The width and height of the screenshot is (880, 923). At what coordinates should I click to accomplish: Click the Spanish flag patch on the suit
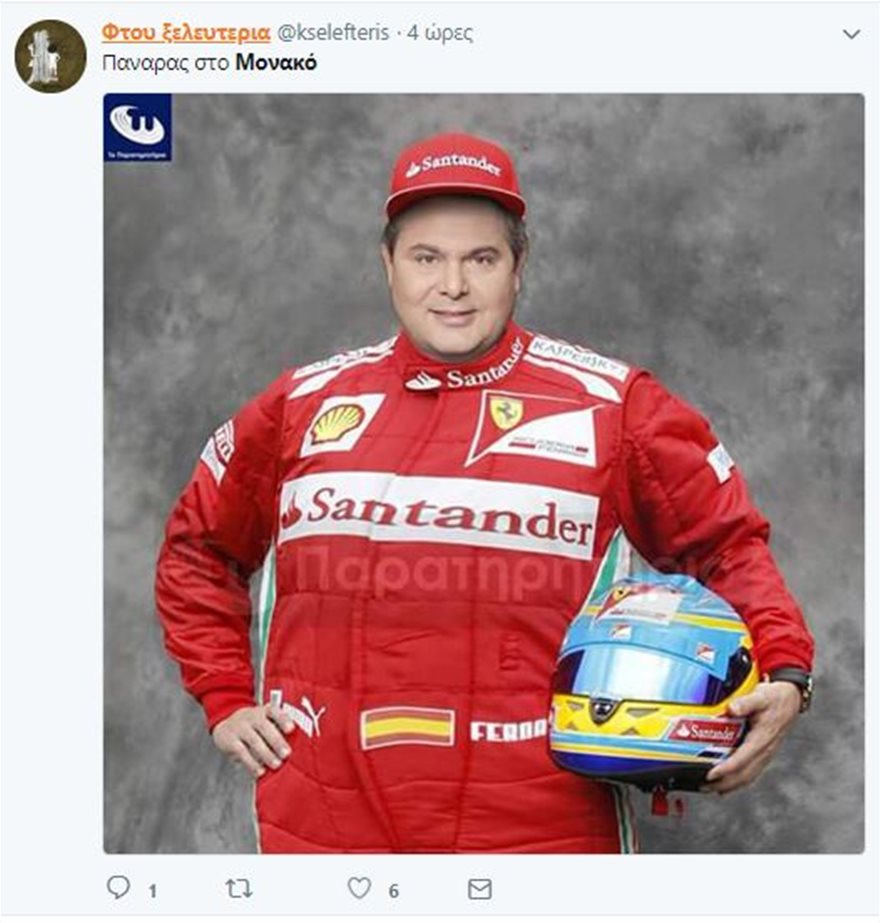[407, 728]
